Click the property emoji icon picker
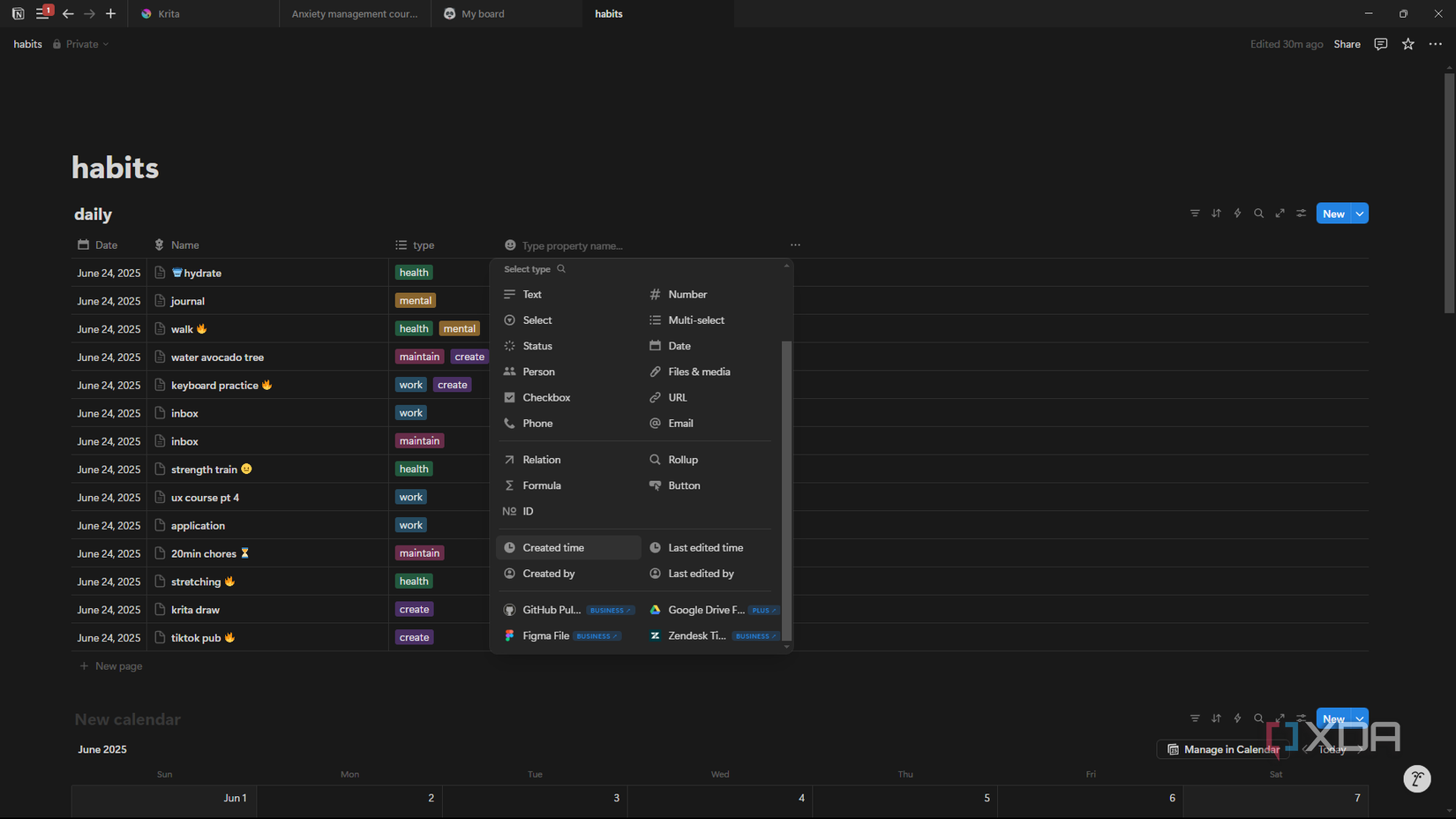The image size is (1456, 819). 510,245
